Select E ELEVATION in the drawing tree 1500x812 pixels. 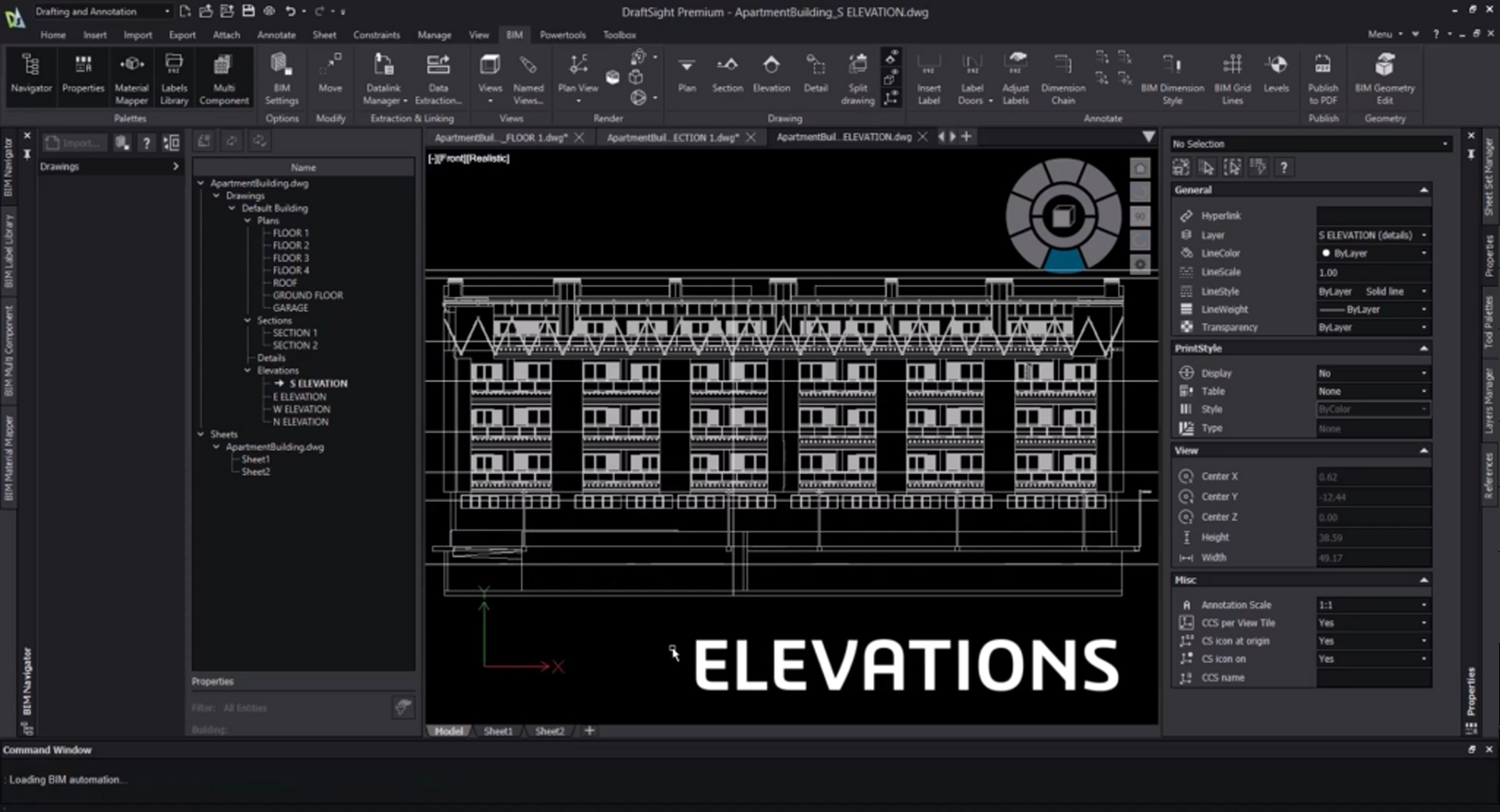(299, 397)
